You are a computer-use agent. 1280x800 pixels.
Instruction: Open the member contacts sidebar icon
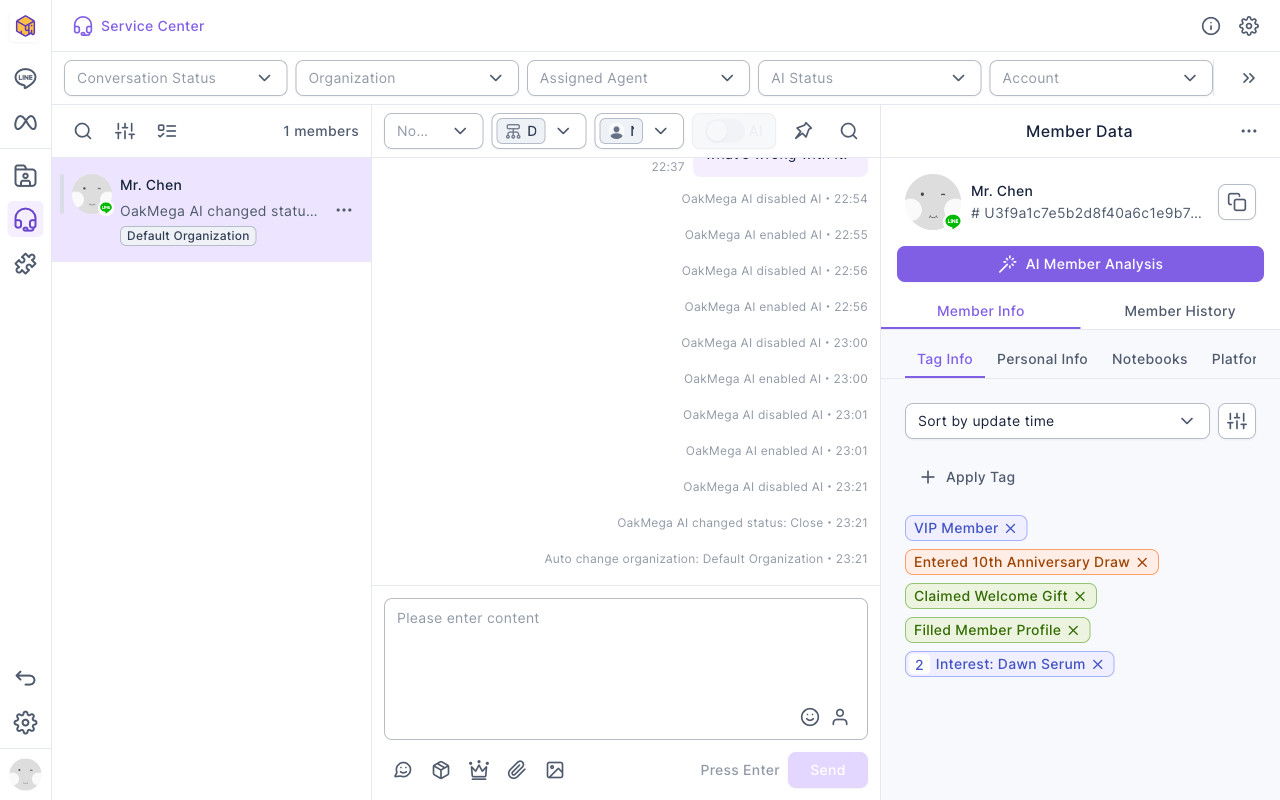point(26,176)
